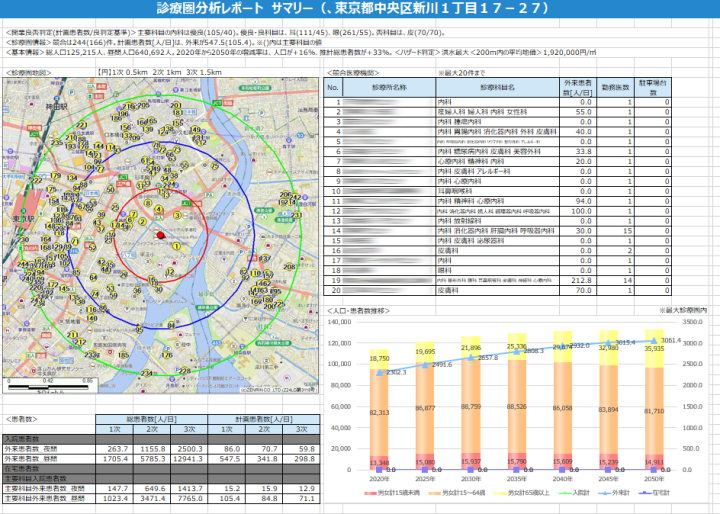
Task: Click the 診療圏分析レポート サマリー title bar
Action: [x=360, y=9]
